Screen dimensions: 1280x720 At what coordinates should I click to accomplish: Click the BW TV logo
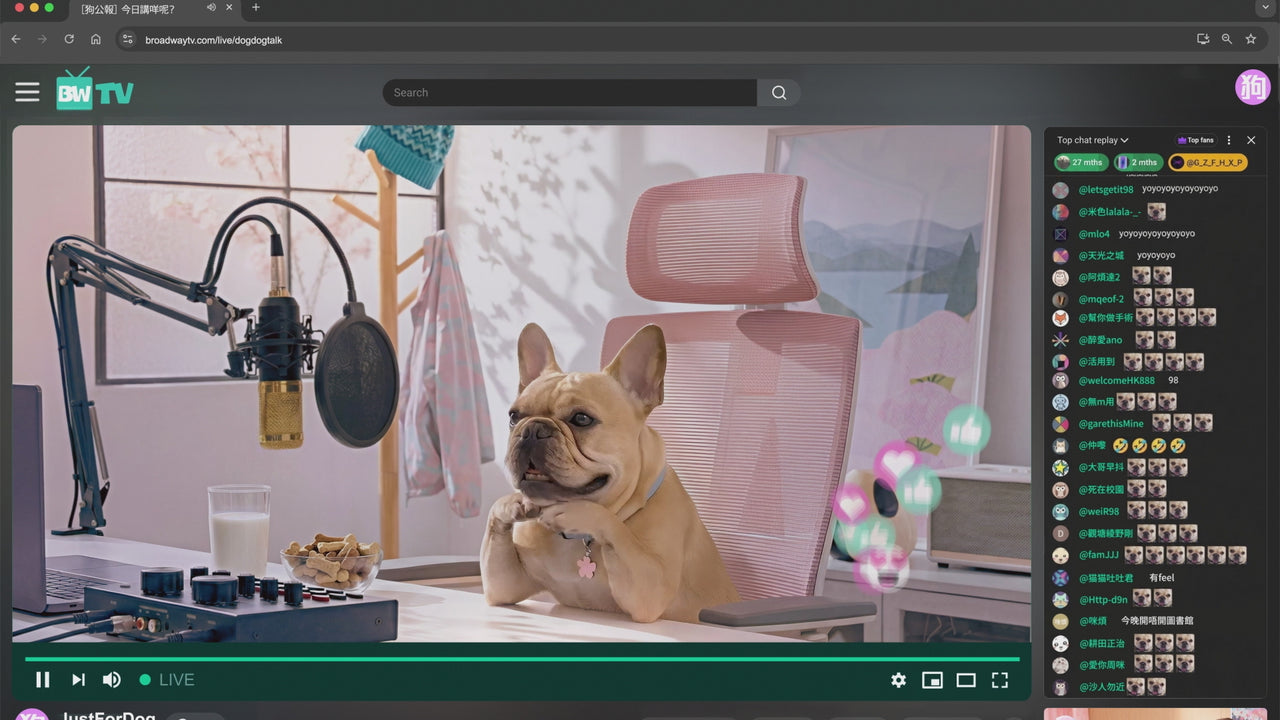(95, 91)
